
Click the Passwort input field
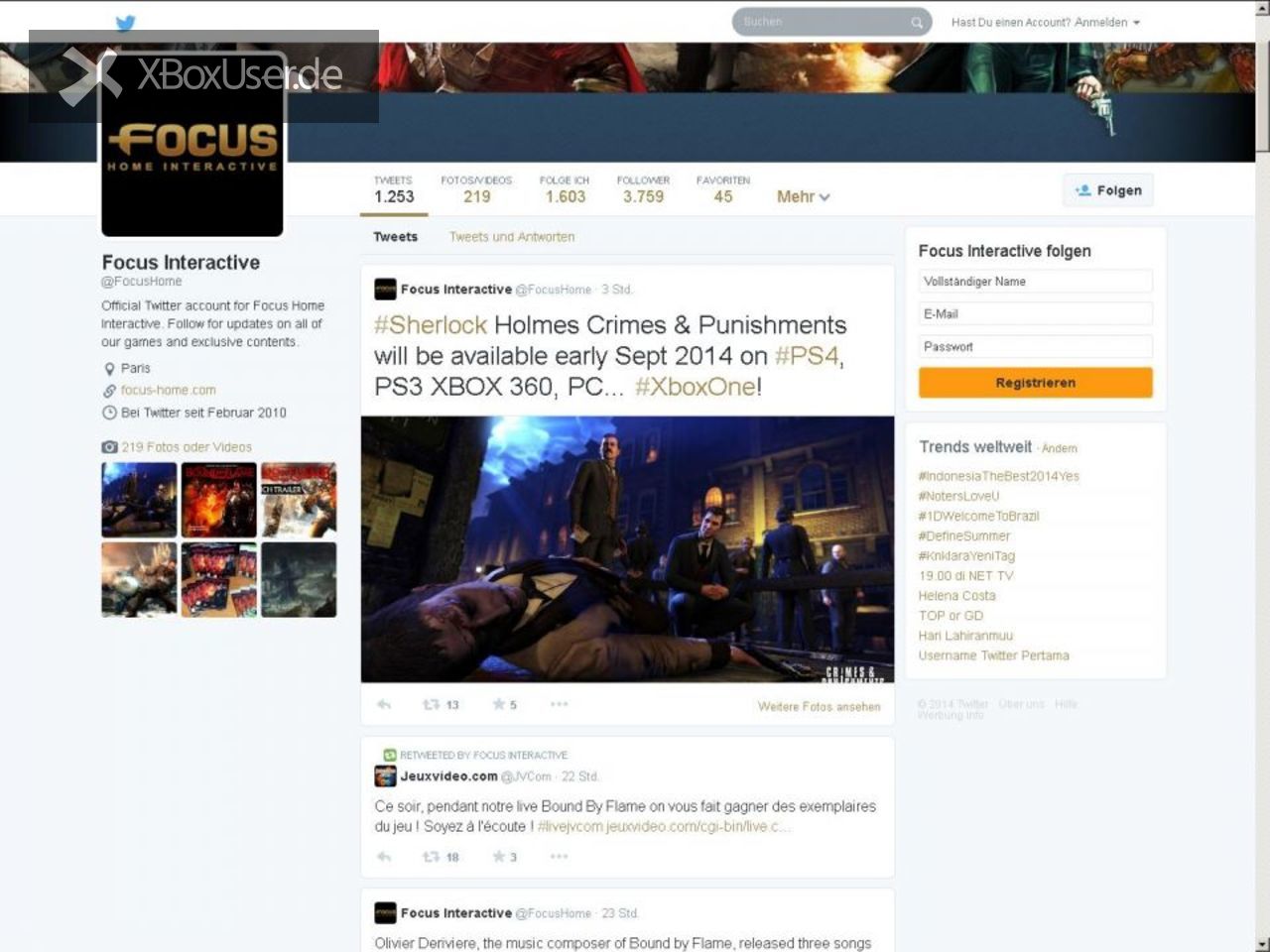click(1036, 347)
